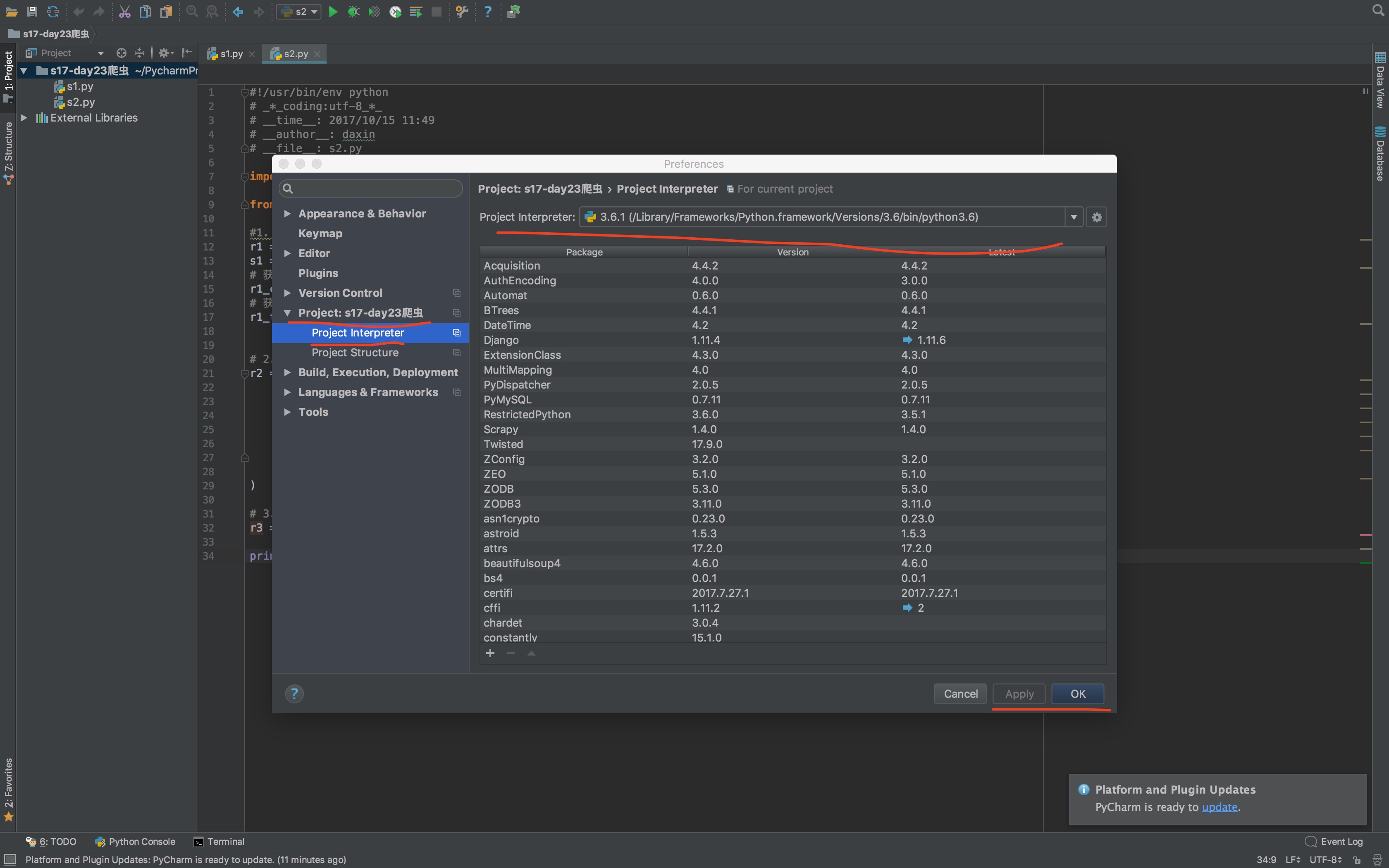1389x868 pixels.
Task: Click the Package column header
Action: 584,252
